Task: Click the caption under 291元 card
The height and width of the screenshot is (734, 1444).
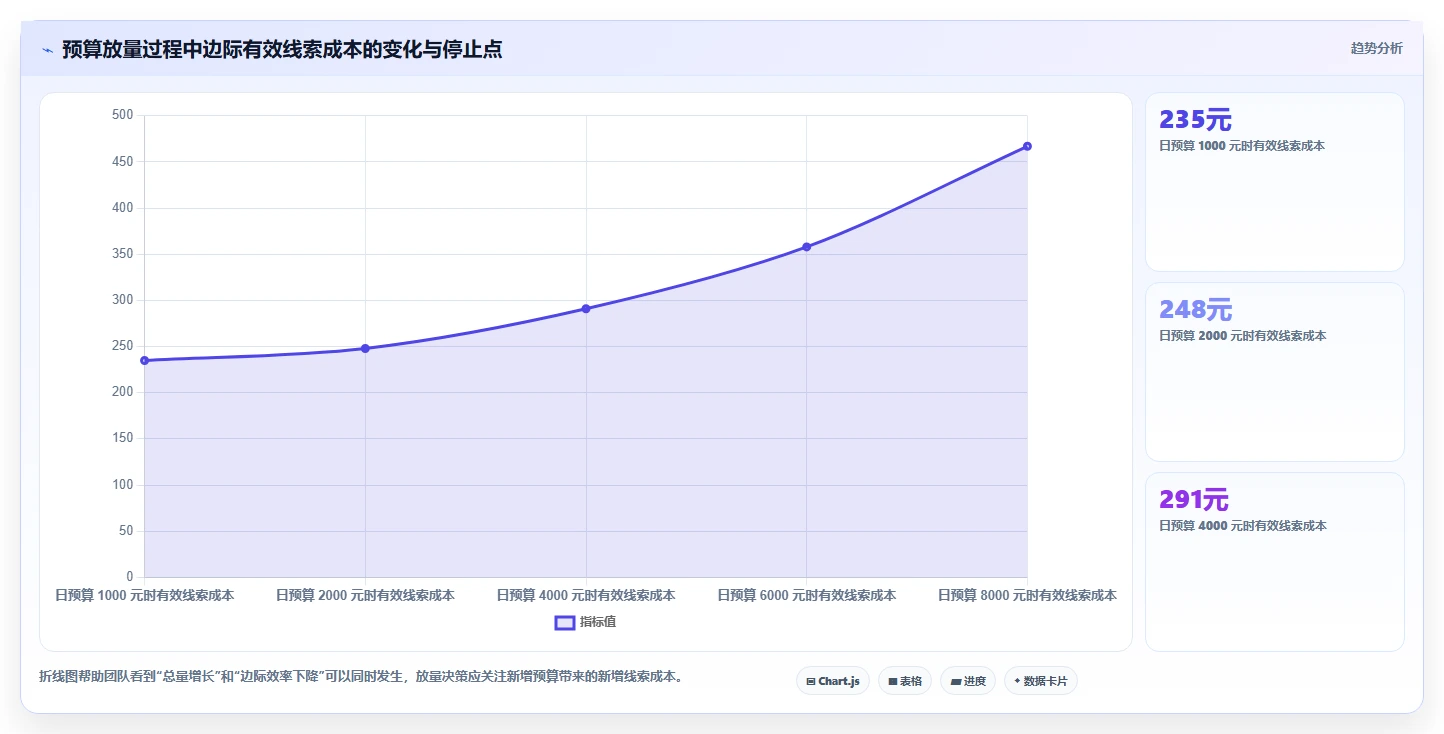Action: pyautogui.click(x=1242, y=526)
